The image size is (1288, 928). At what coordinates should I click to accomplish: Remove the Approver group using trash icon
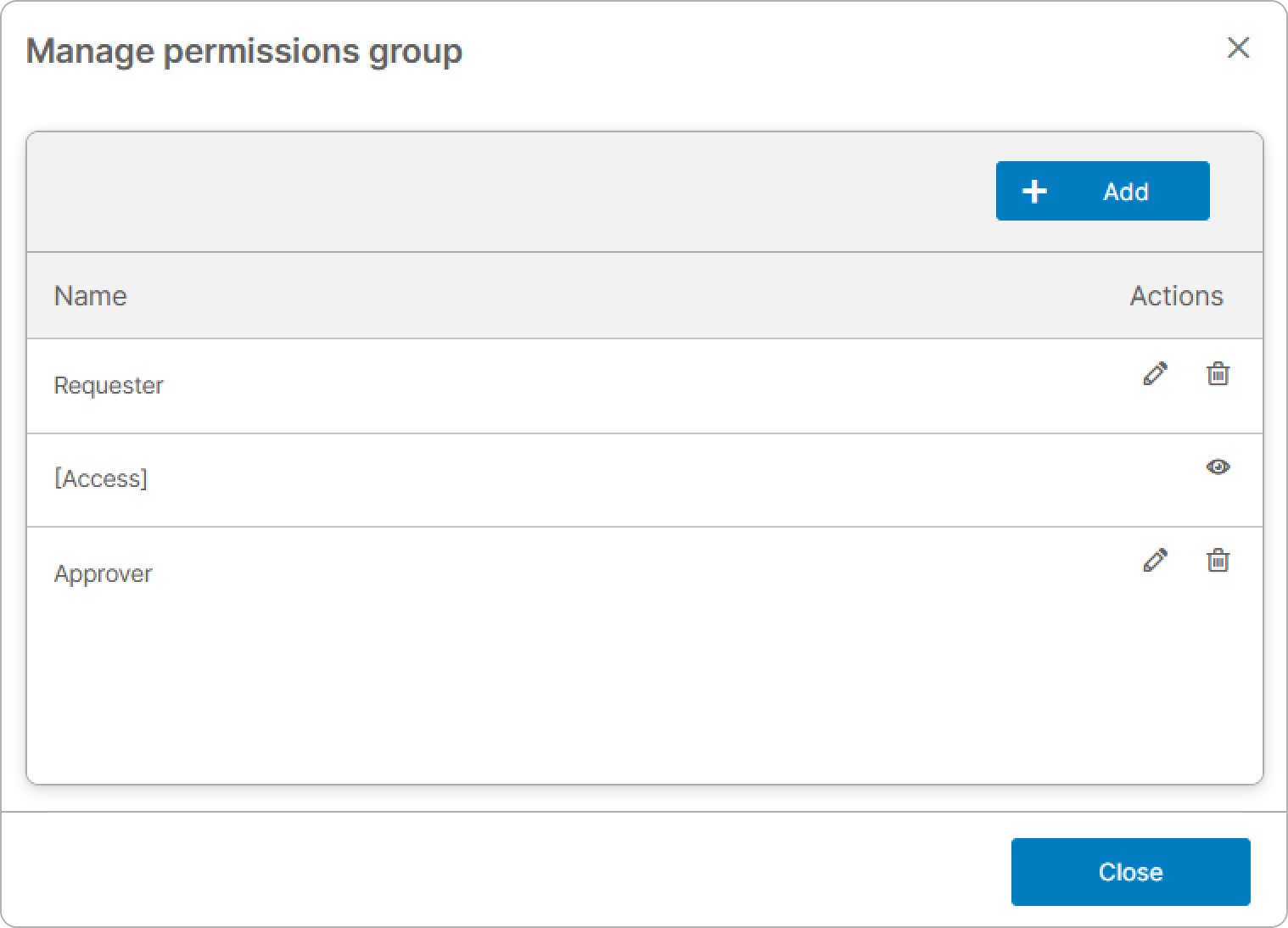coord(1218,560)
